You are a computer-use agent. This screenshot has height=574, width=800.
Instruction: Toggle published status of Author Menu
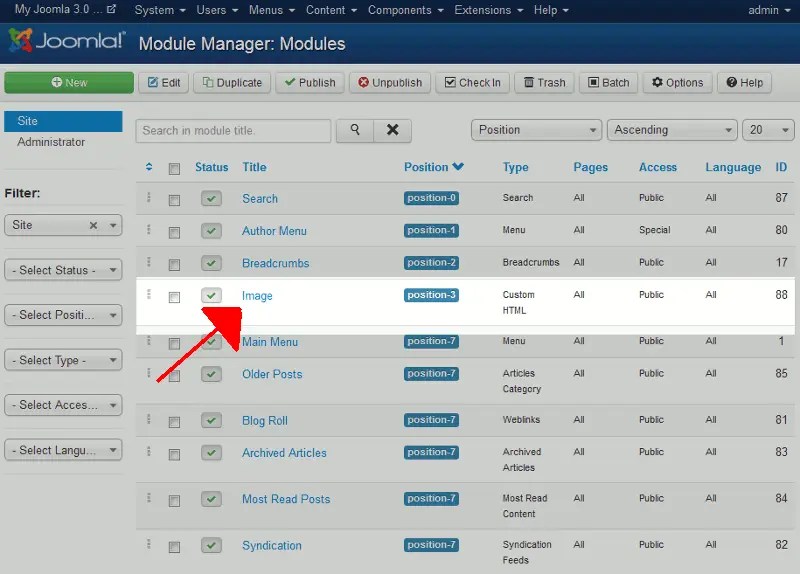pos(211,231)
